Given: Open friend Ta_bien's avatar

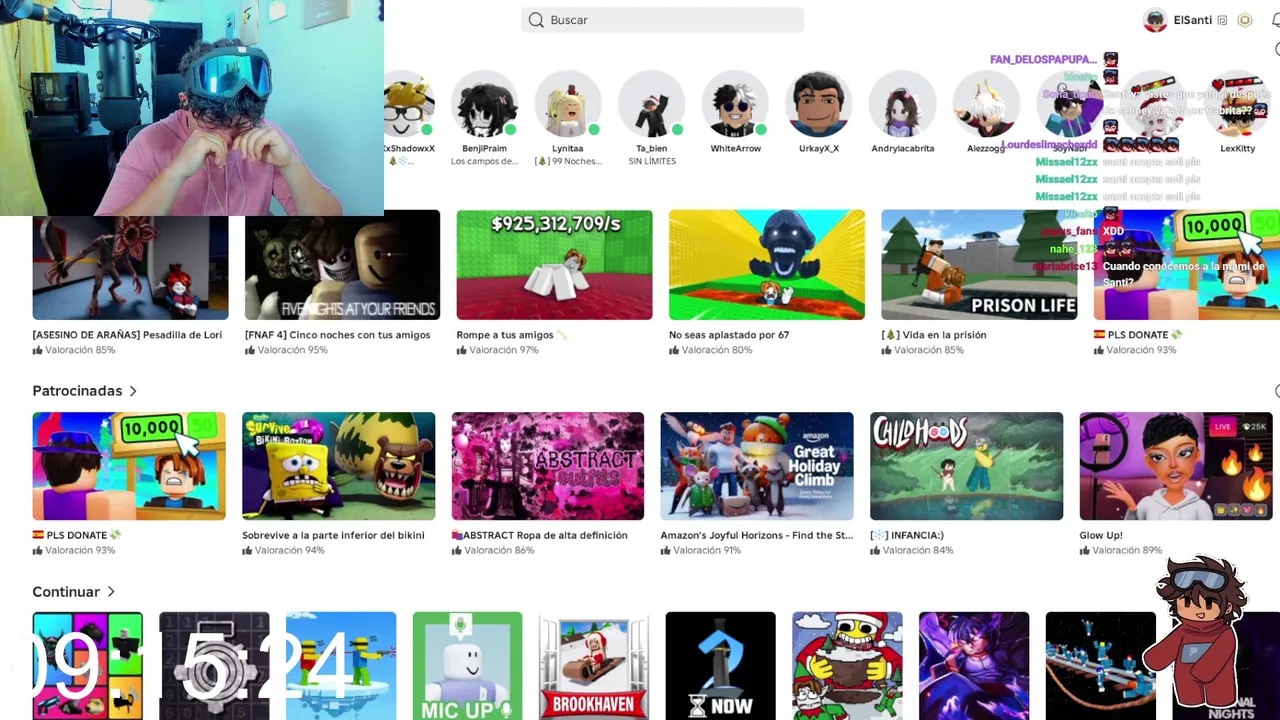Looking at the screenshot, I should (651, 105).
